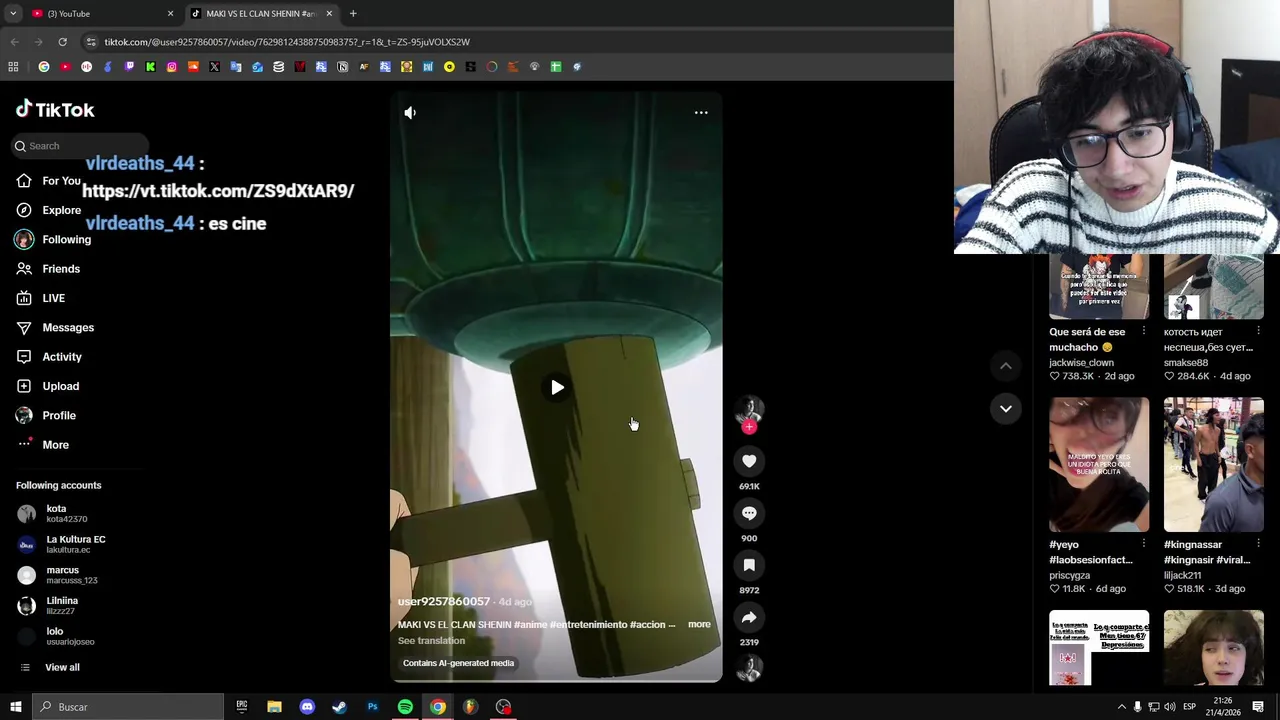Open the #anime hashtag in caption
This screenshot has height=720, width=1280.
click(x=530, y=624)
